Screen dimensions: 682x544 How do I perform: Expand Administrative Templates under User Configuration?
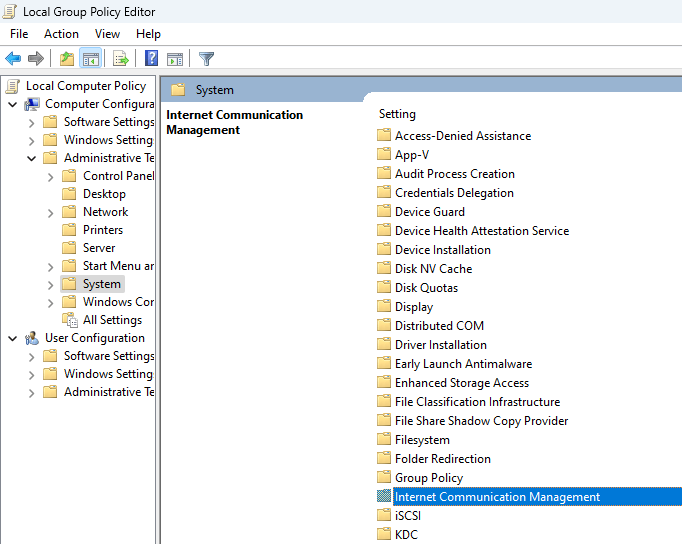click(x=31, y=393)
